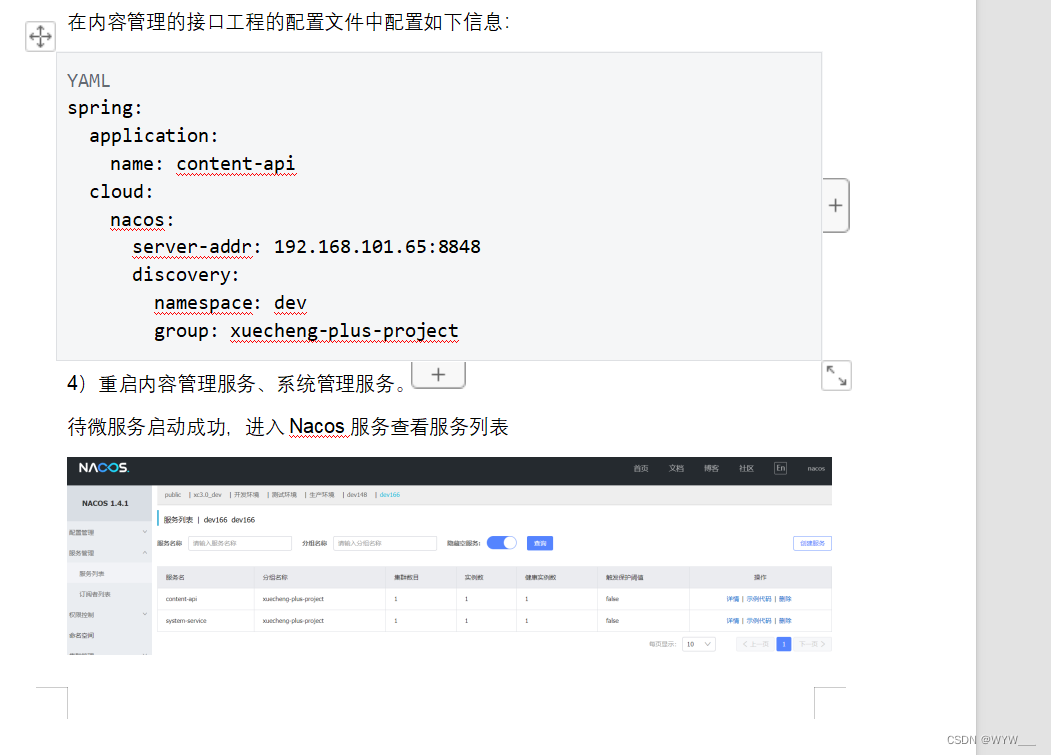Open 社区 in the Nacos top bar
The image size is (1051, 755).
(x=746, y=468)
